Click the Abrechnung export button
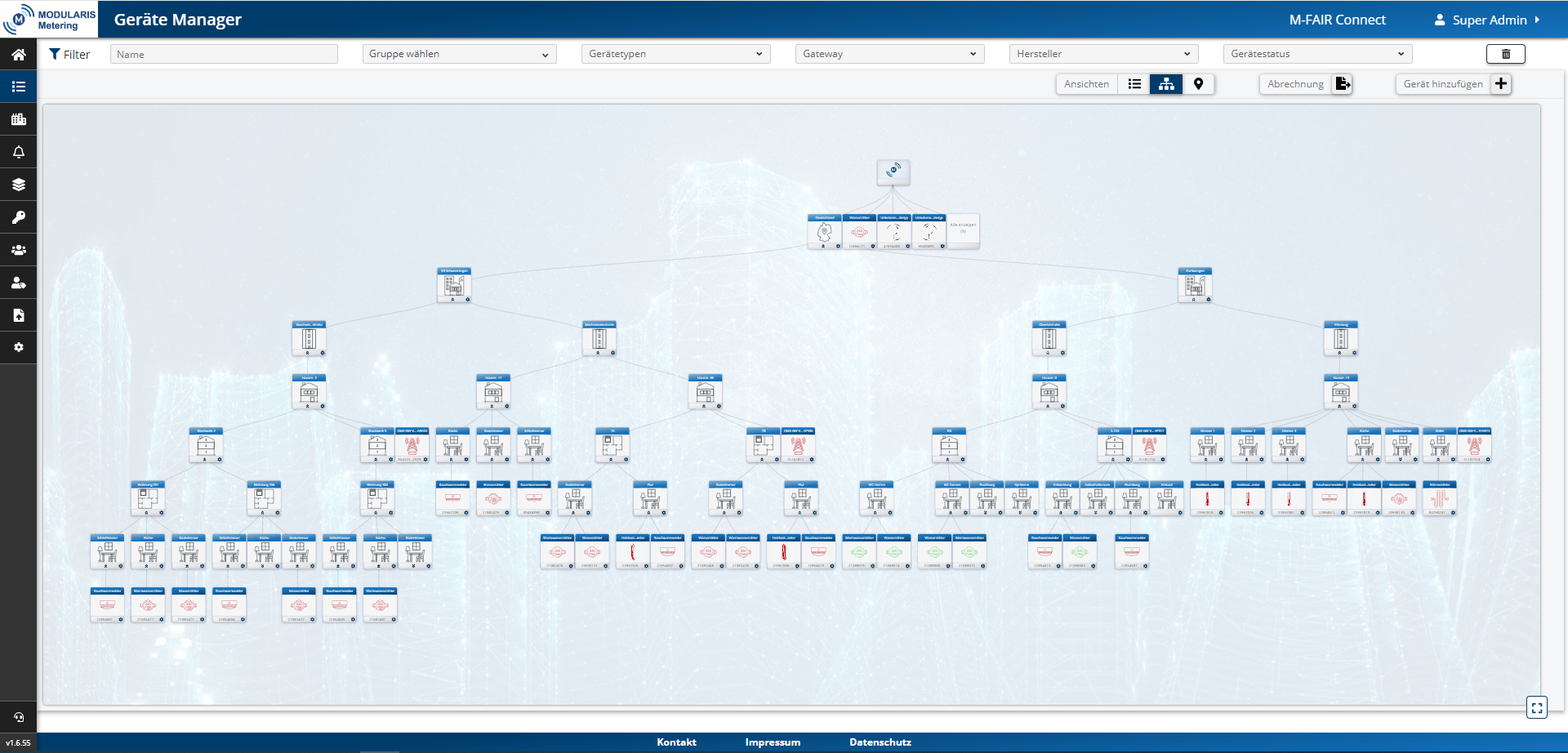 (1342, 84)
